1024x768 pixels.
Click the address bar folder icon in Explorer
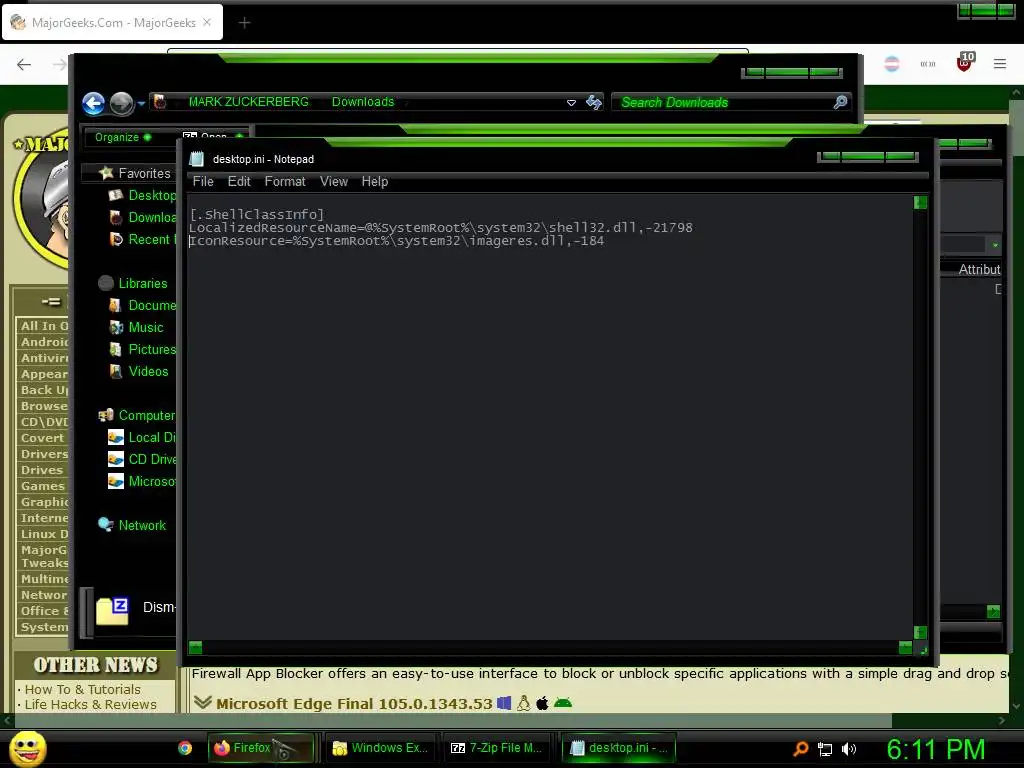point(159,102)
